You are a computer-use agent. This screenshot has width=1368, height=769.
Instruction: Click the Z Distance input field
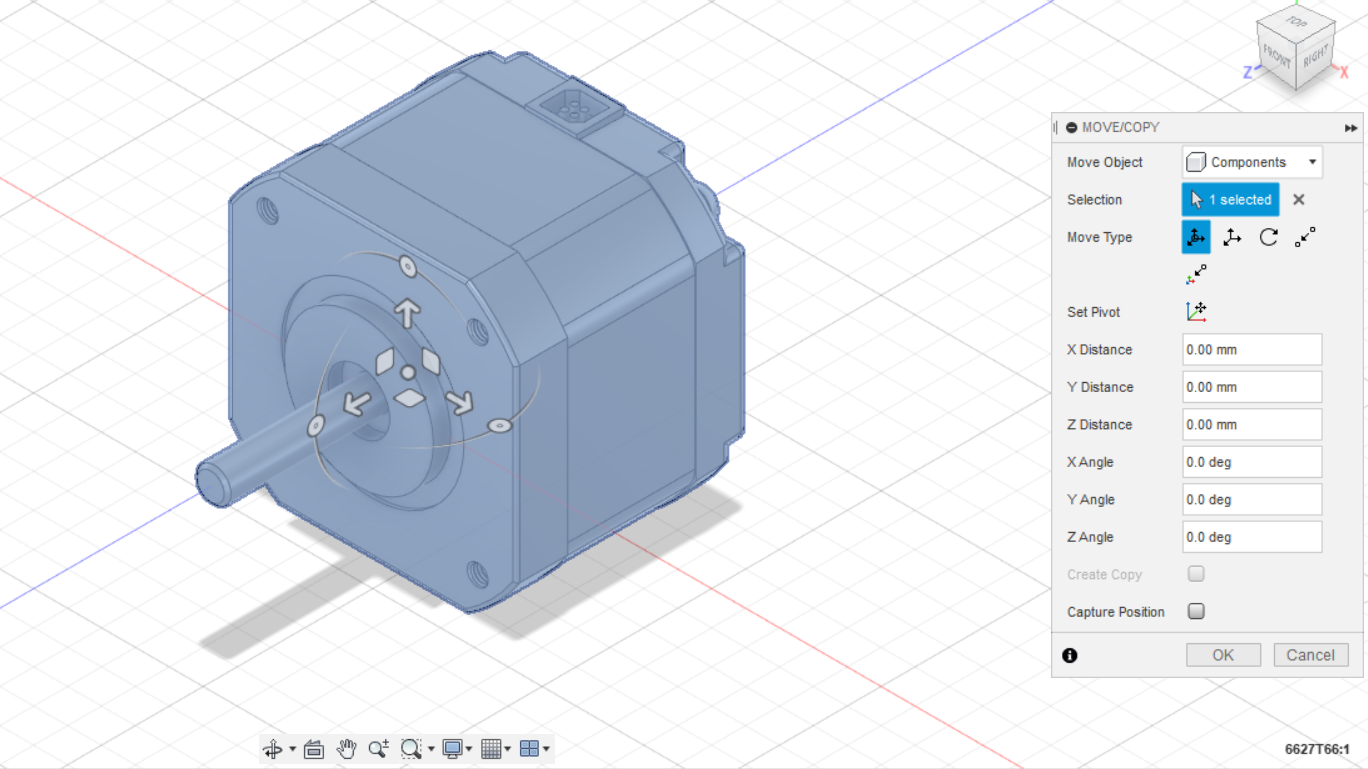1252,424
